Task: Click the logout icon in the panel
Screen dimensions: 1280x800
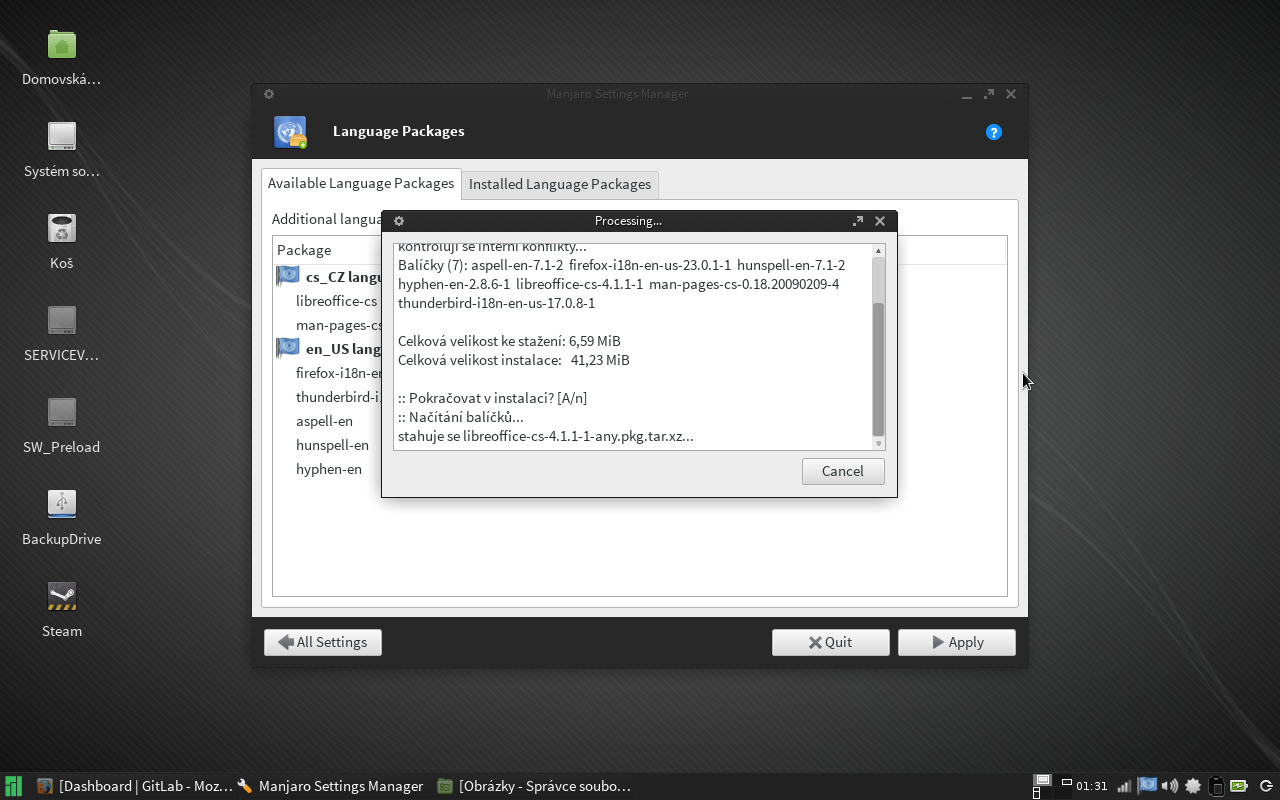Action: (x=1265, y=786)
